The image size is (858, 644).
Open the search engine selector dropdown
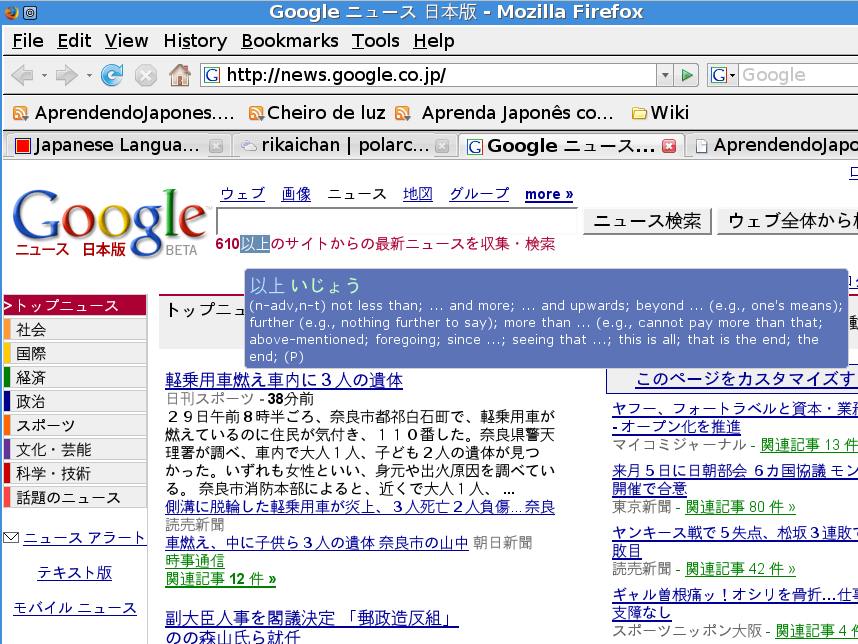(x=724, y=75)
